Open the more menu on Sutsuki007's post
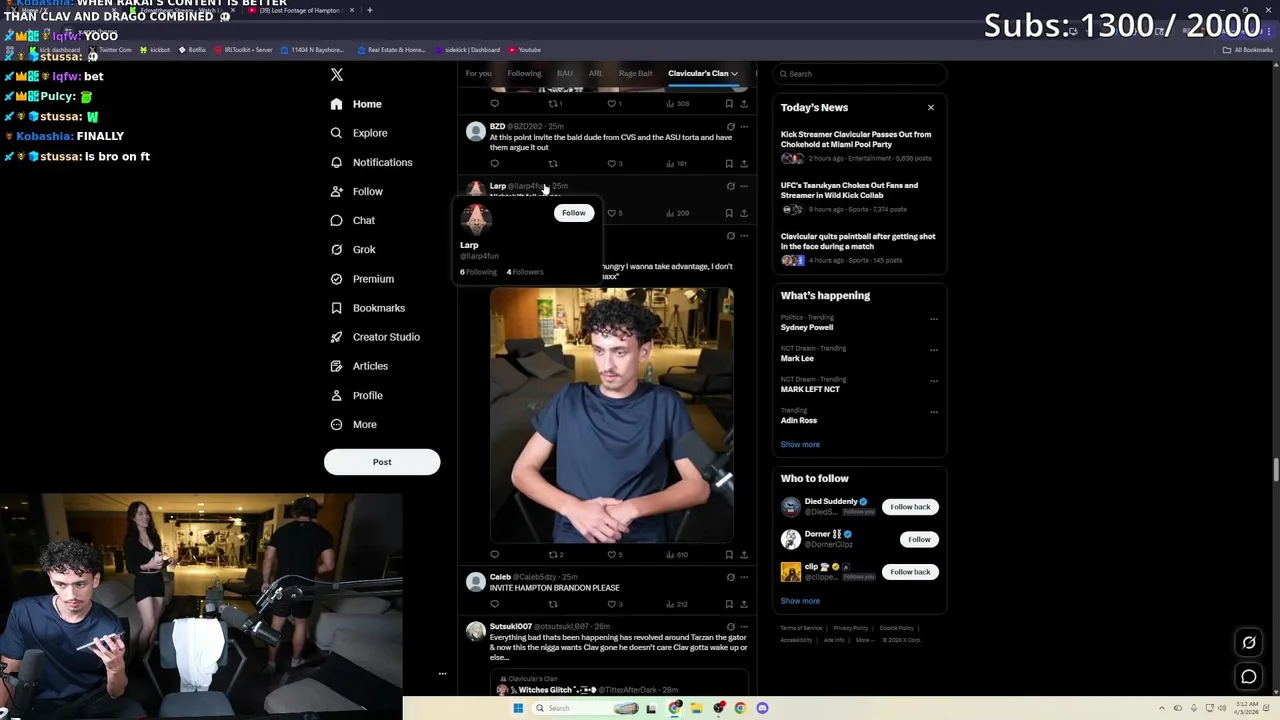Screen dimensions: 1280x720 (744, 627)
